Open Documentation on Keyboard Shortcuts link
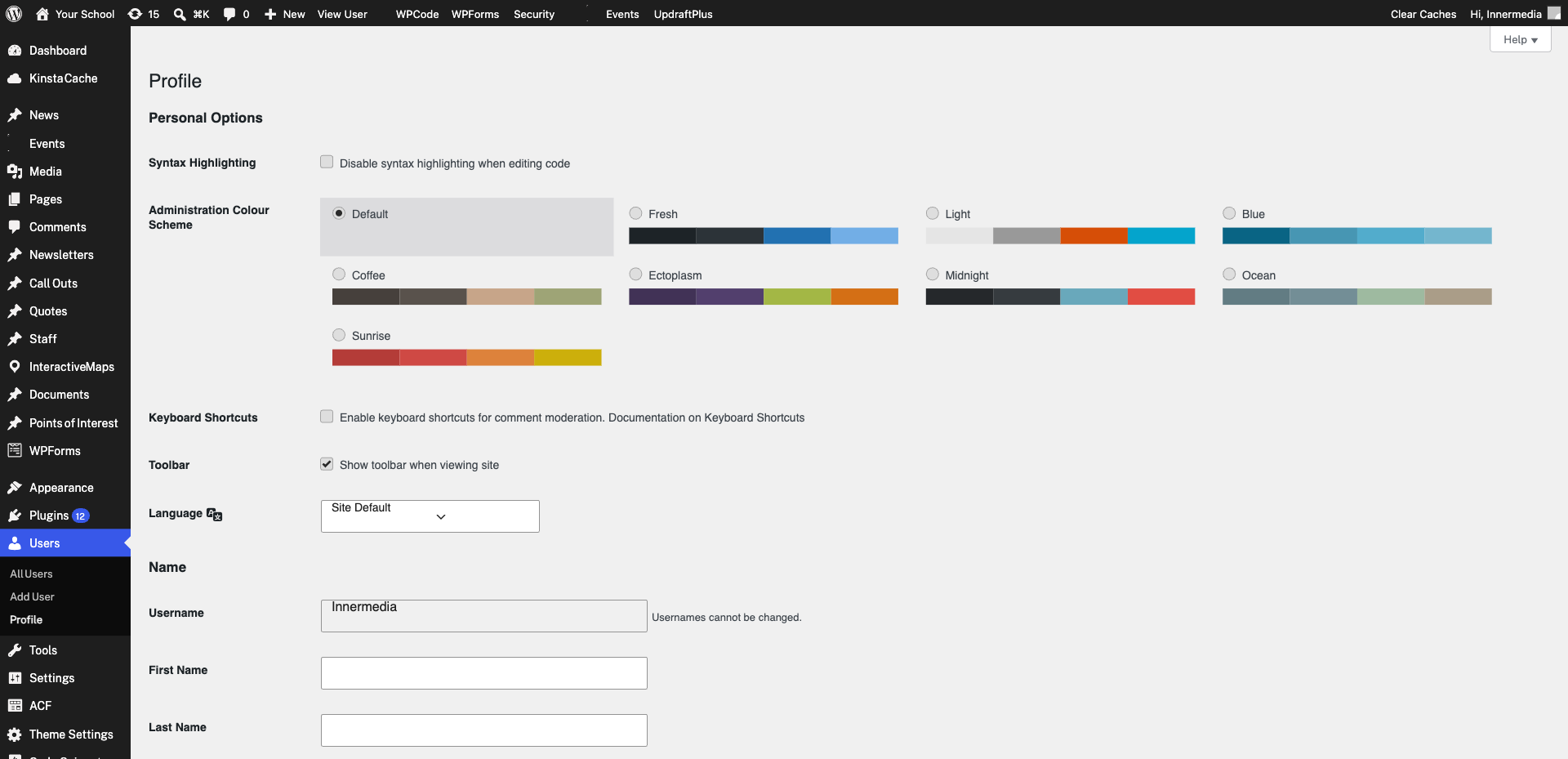 [x=706, y=417]
